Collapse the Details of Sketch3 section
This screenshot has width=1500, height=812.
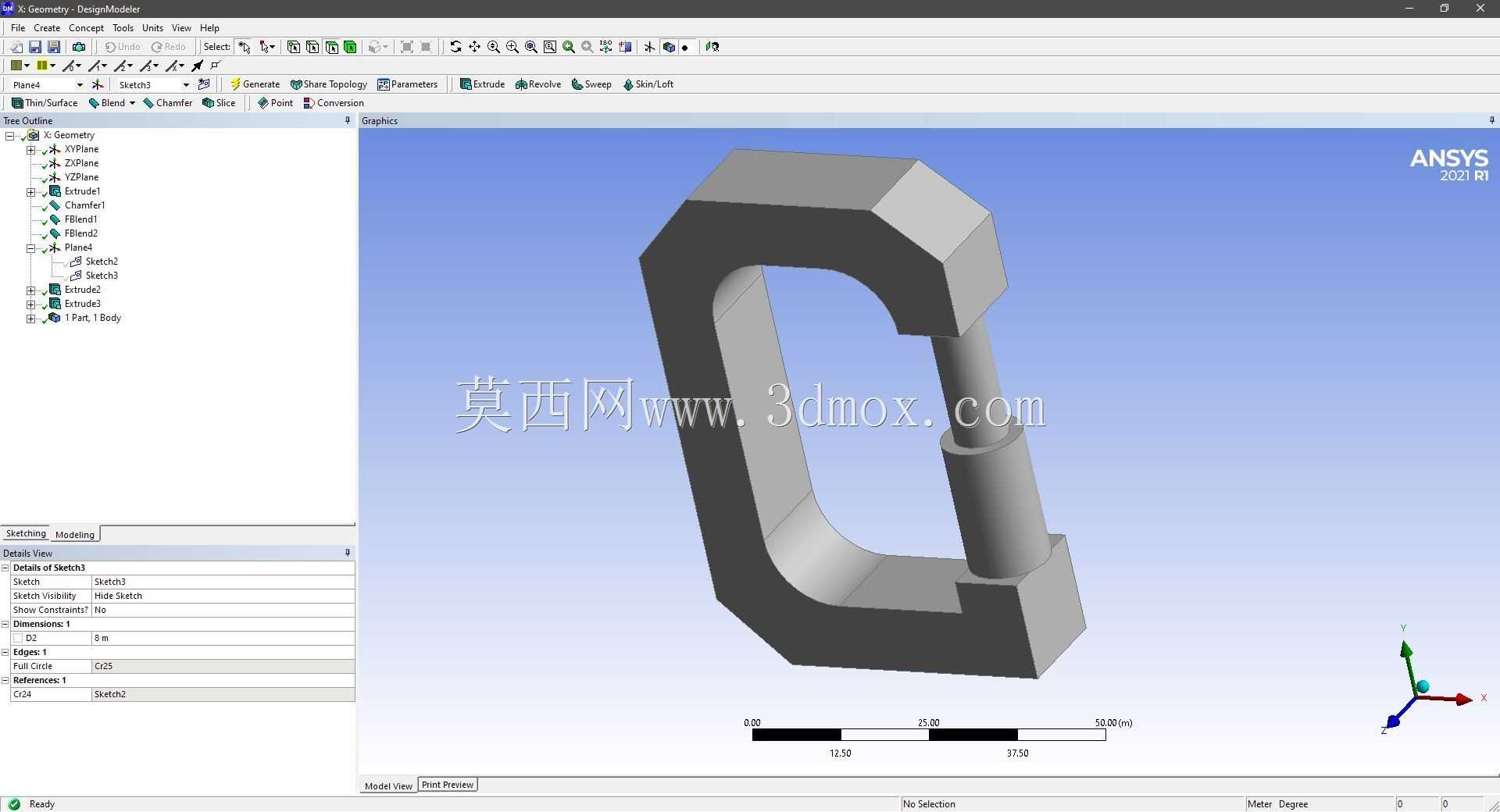pos(5,568)
